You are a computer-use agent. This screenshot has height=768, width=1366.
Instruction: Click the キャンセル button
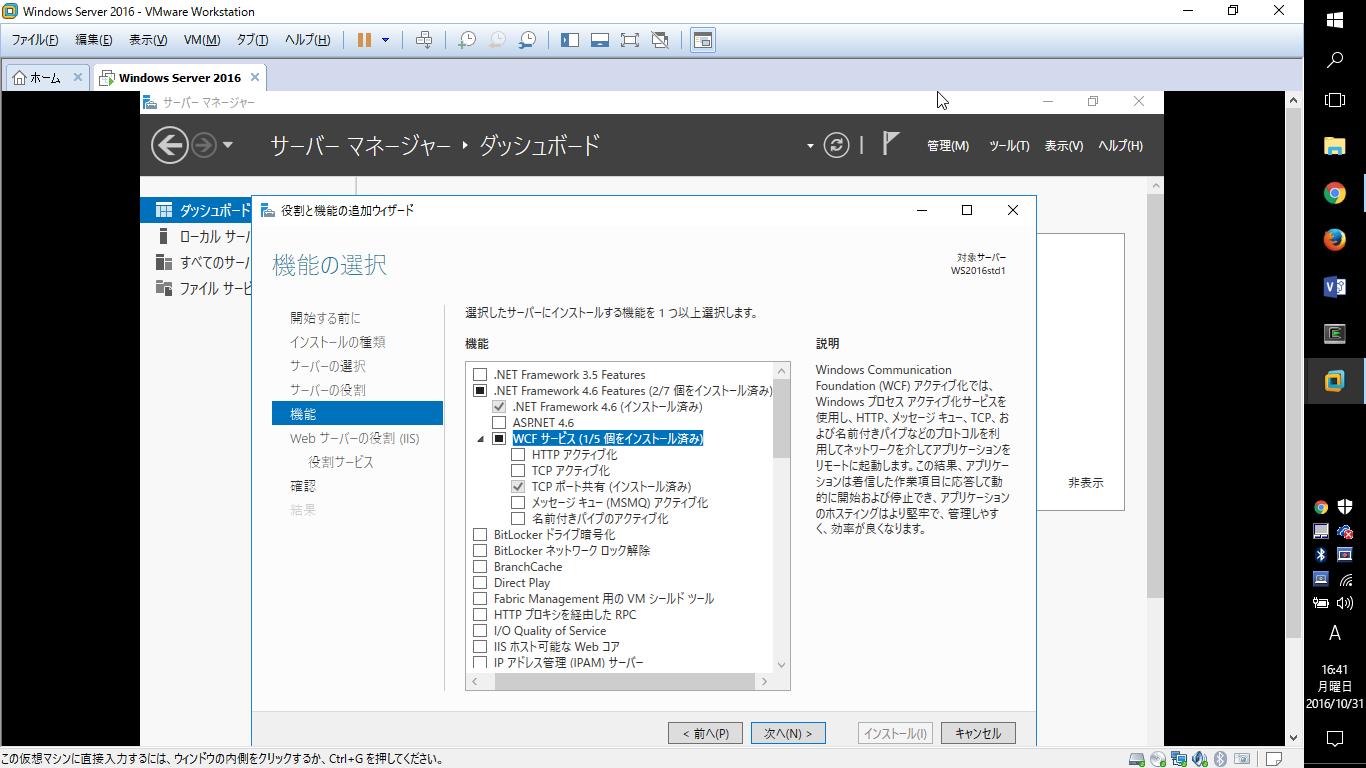pos(978,733)
